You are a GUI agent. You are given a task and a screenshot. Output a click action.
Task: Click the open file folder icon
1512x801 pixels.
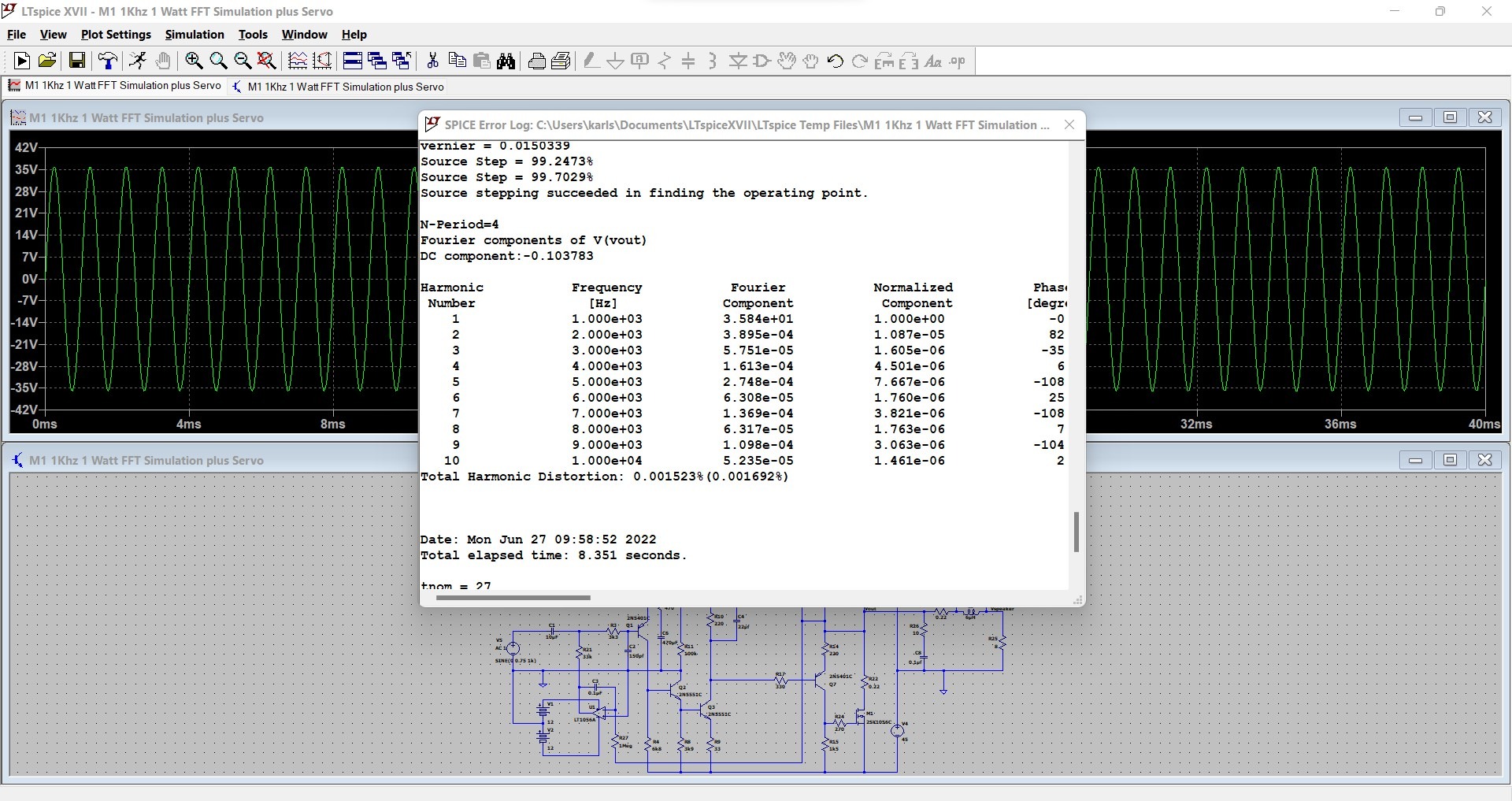pyautogui.click(x=47, y=61)
